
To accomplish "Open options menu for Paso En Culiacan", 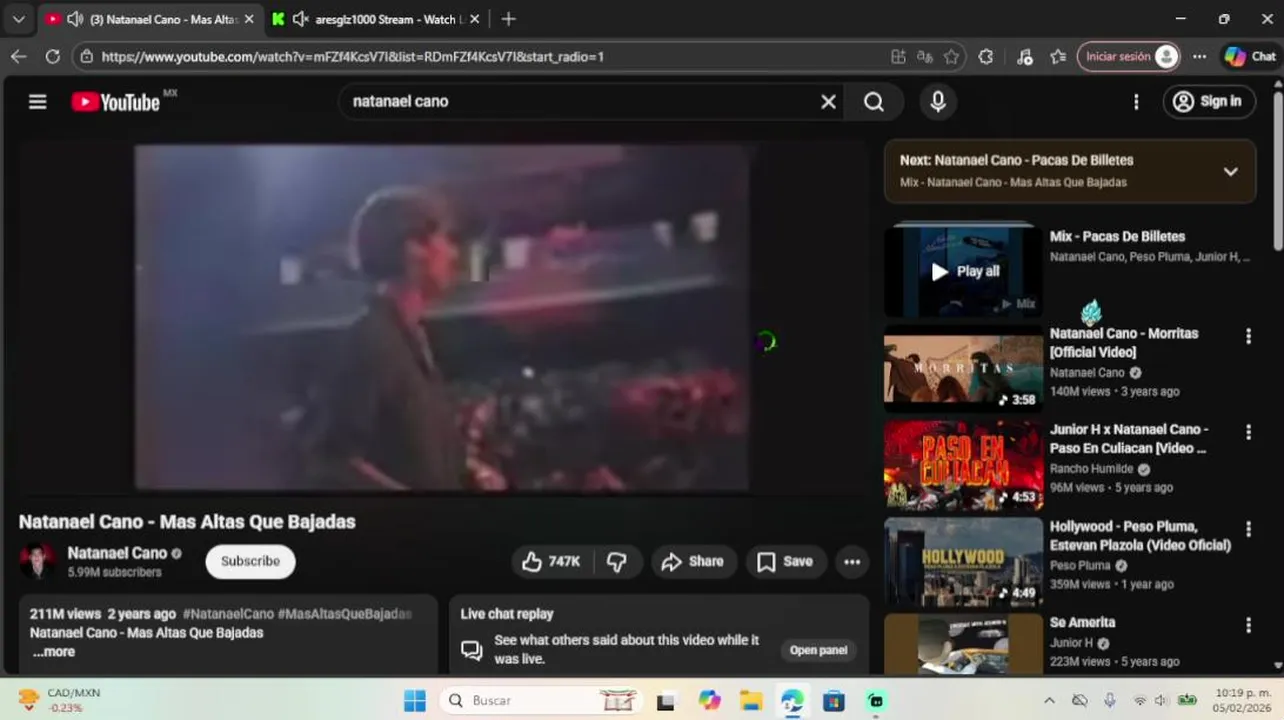I will pyautogui.click(x=1248, y=432).
